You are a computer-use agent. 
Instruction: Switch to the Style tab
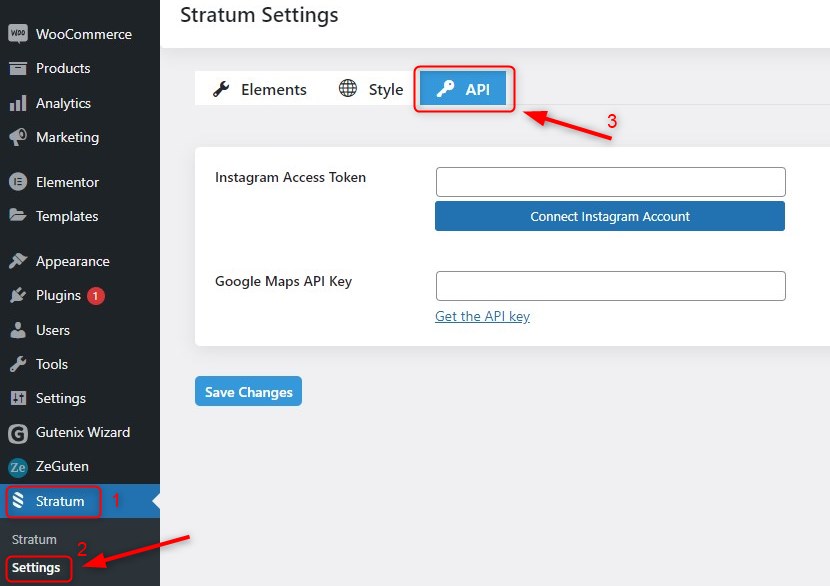pyautogui.click(x=371, y=89)
